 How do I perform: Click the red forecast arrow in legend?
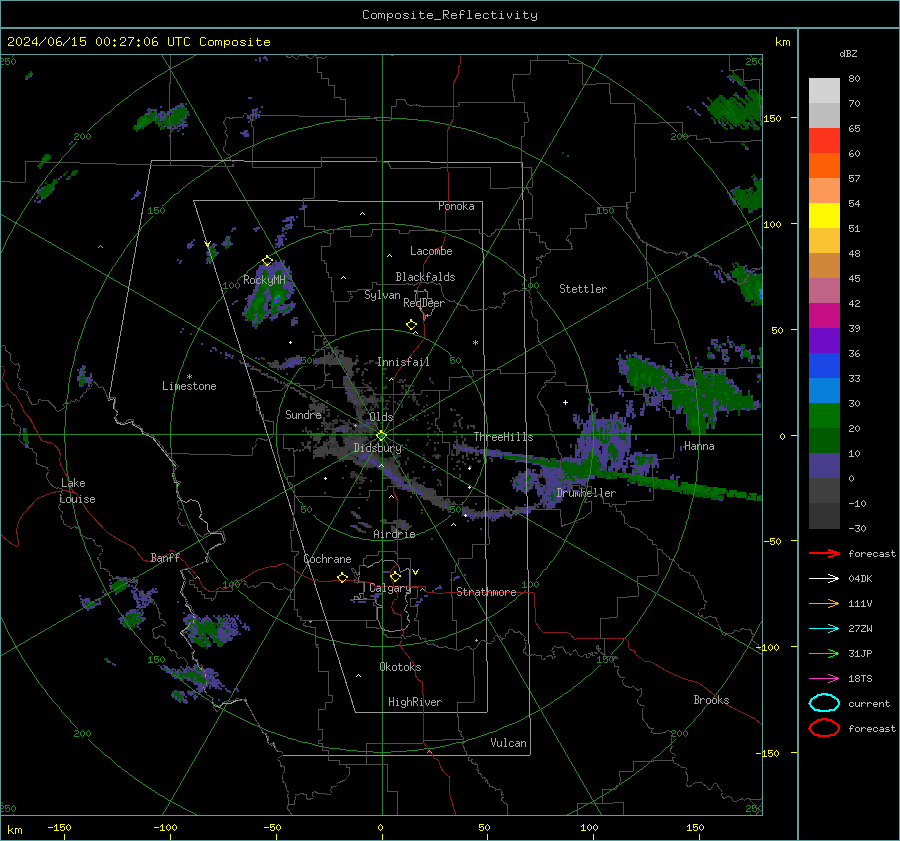coord(824,553)
